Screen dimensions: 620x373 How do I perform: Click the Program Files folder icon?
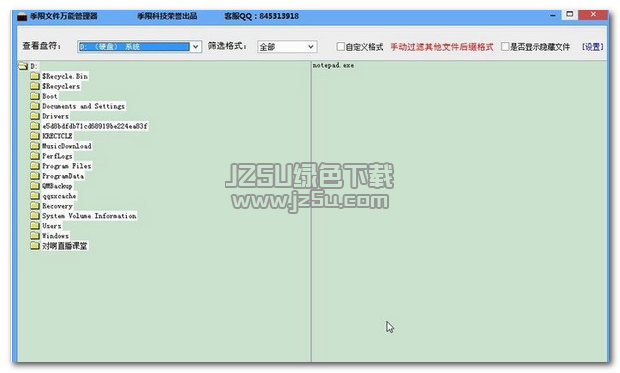click(x=35, y=166)
